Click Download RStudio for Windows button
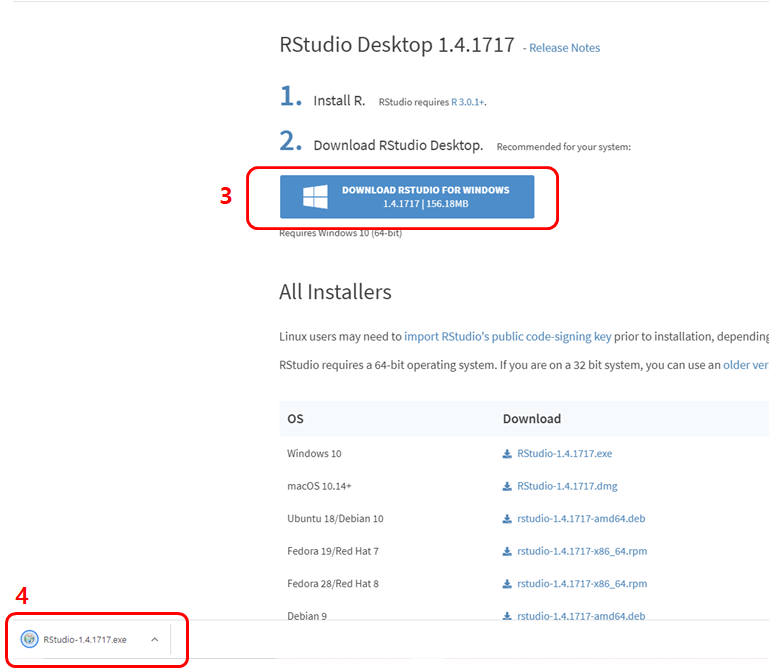The image size is (770, 669). click(407, 196)
